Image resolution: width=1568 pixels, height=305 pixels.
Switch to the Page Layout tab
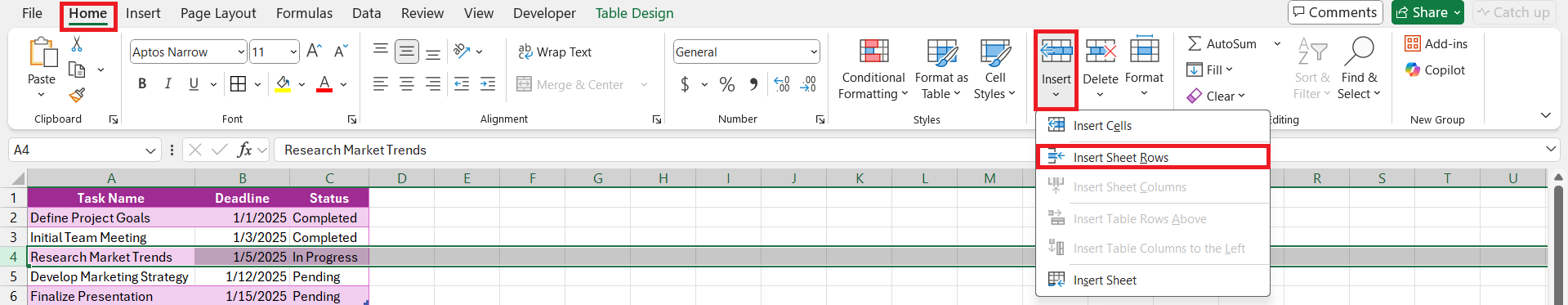click(x=218, y=13)
